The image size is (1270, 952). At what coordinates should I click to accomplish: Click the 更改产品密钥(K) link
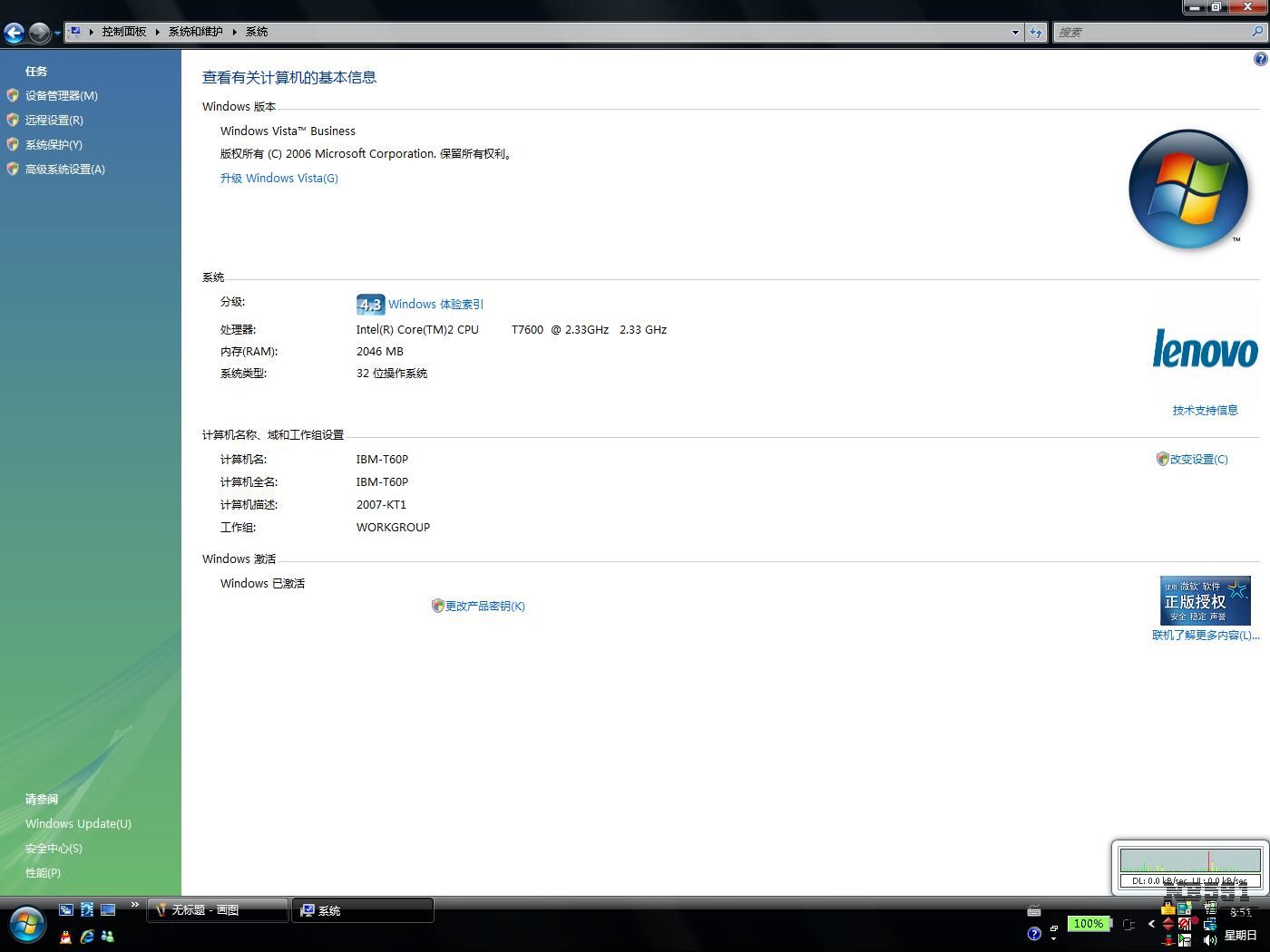click(484, 607)
